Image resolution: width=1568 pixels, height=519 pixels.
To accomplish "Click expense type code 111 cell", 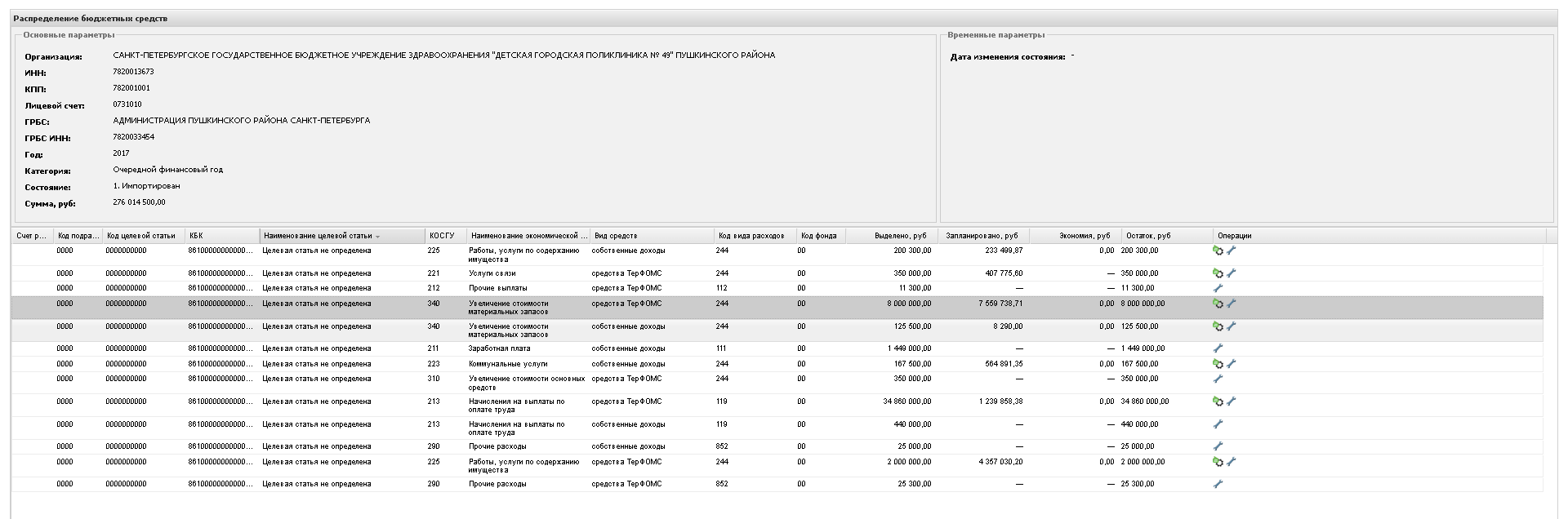I will (x=721, y=348).
